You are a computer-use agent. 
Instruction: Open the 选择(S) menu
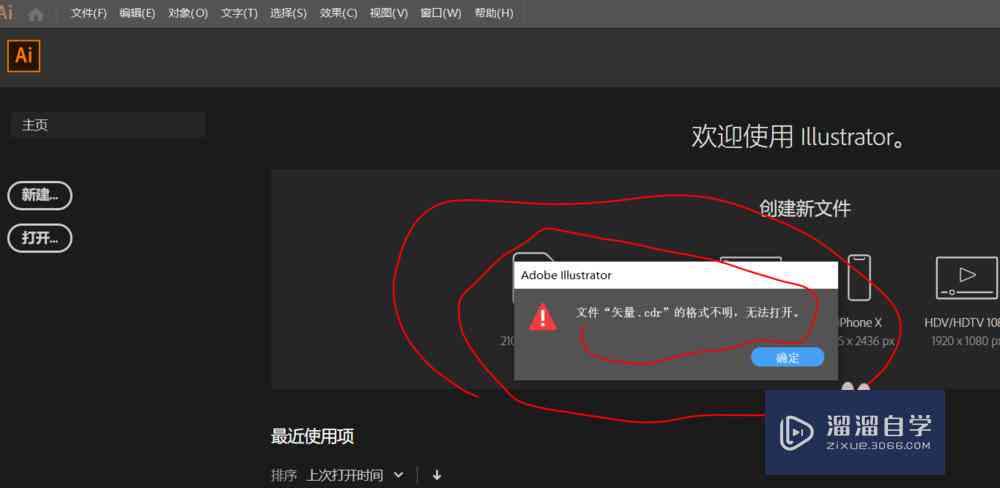point(288,13)
